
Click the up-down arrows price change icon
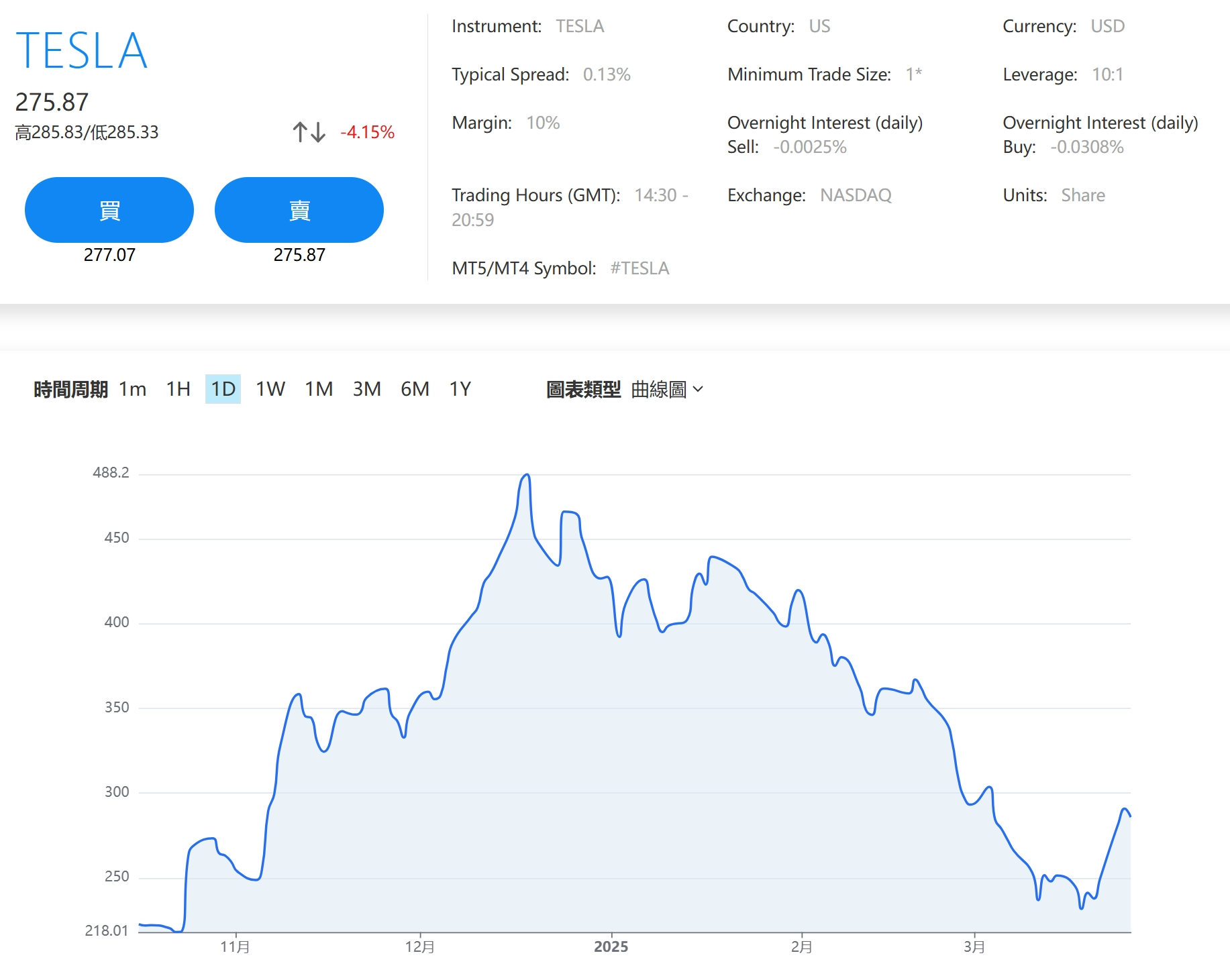[309, 132]
